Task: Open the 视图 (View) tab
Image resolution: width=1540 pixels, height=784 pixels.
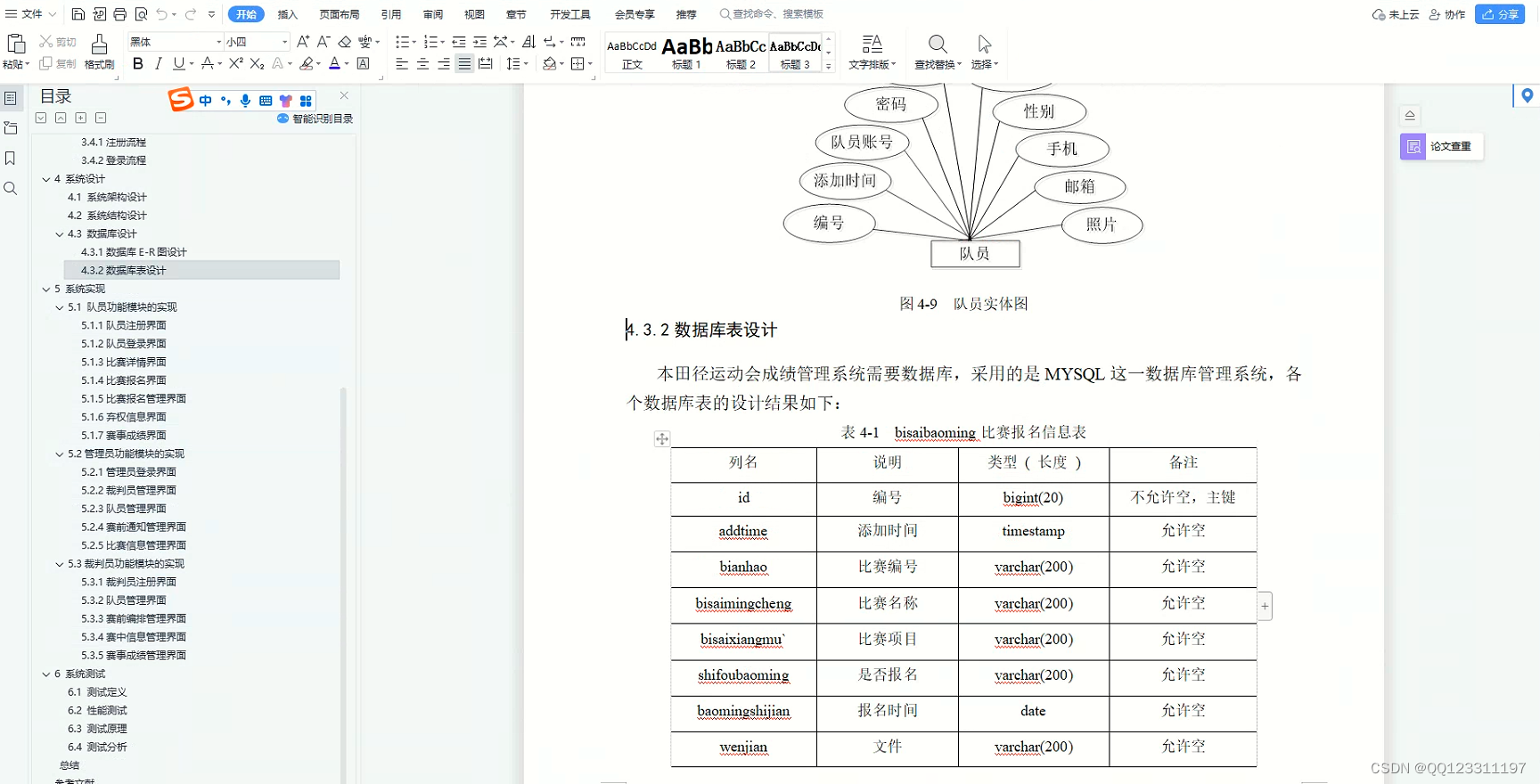Action: [474, 14]
